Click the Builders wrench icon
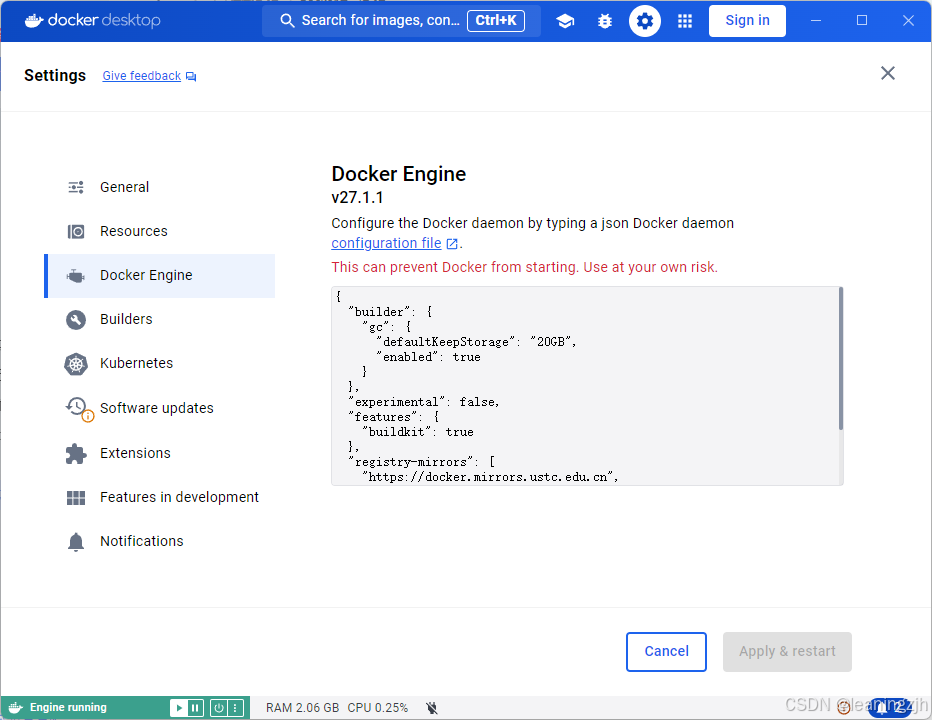 point(76,320)
